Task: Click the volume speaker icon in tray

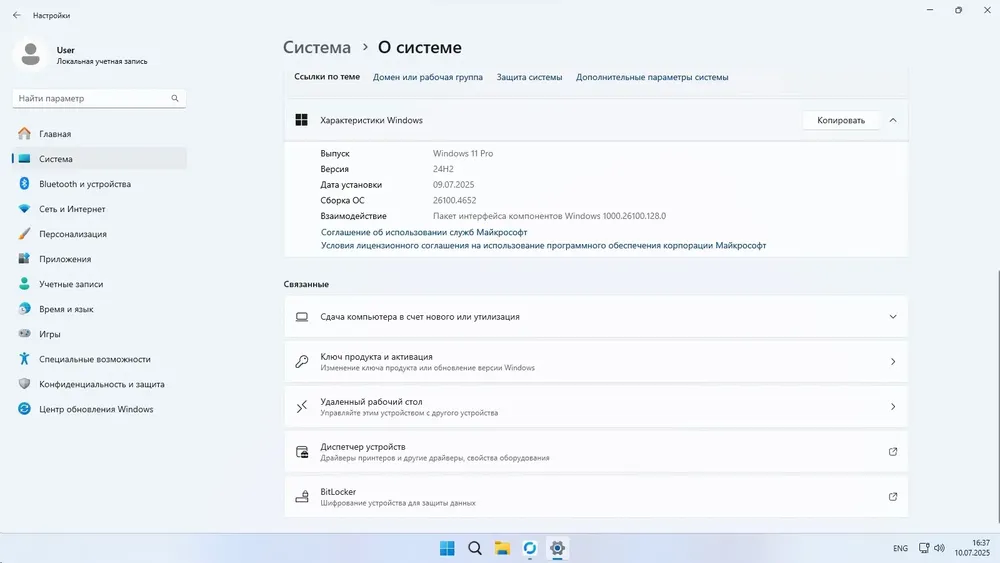Action: click(939, 548)
